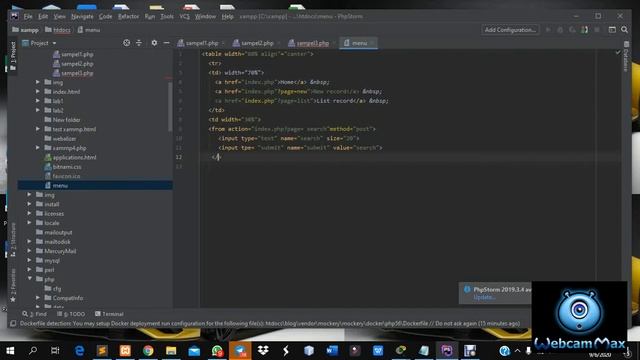Click line number 12 in editor gutter
Screen dimensions: 640x360
pyautogui.click(x=179, y=157)
